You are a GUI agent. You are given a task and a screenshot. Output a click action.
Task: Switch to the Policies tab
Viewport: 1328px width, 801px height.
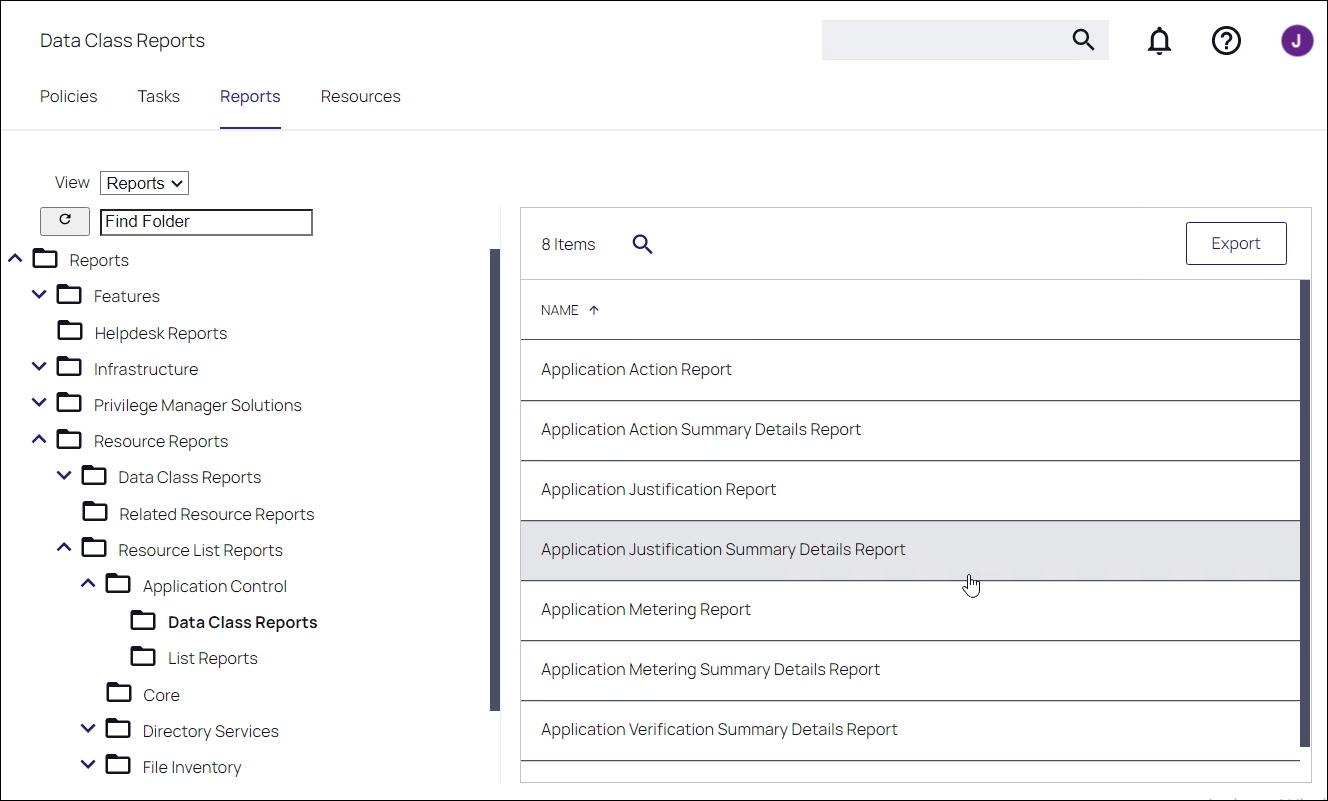(x=68, y=96)
